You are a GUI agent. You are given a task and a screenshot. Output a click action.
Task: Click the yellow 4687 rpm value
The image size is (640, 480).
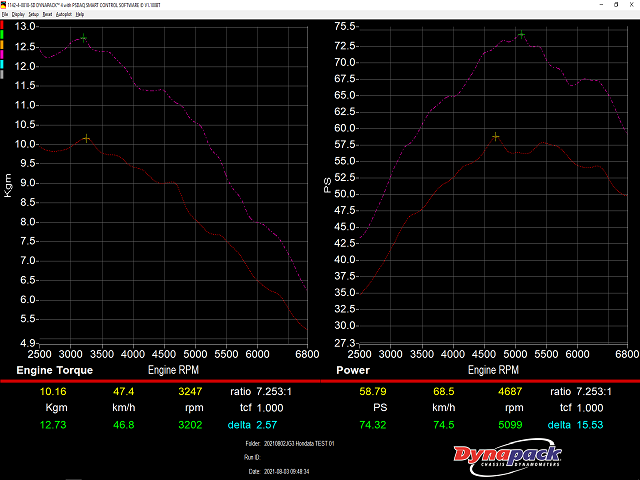[x=510, y=392]
